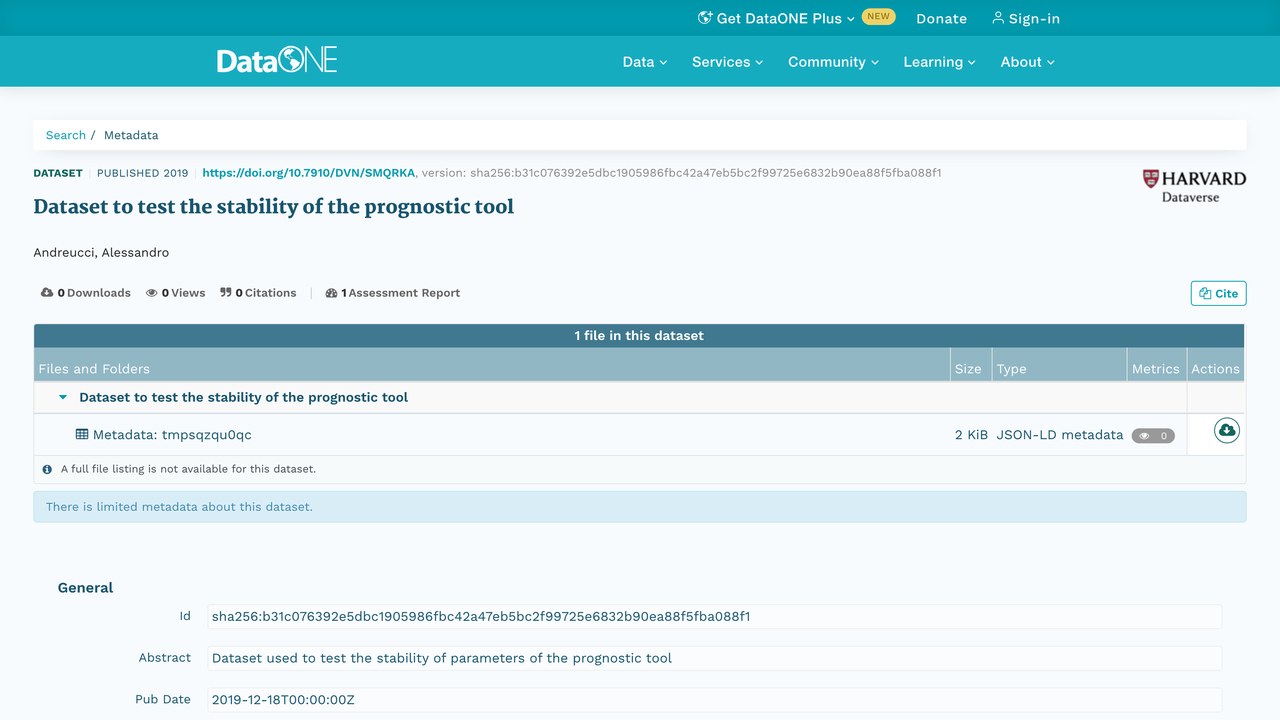Click the Sign-in user icon

[x=998, y=18]
